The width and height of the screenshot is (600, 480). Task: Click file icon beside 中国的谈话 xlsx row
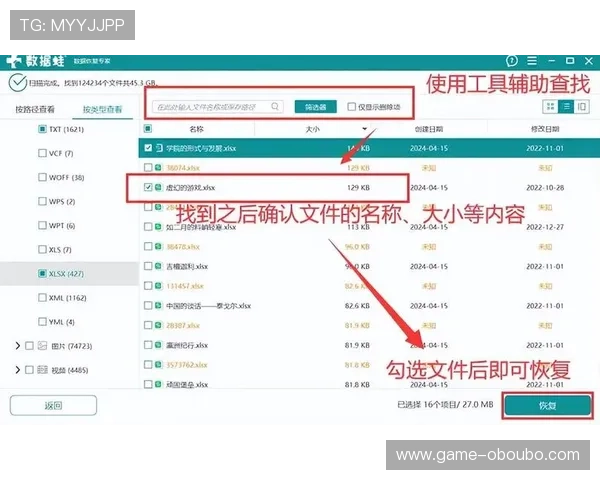pyautogui.click(x=158, y=305)
